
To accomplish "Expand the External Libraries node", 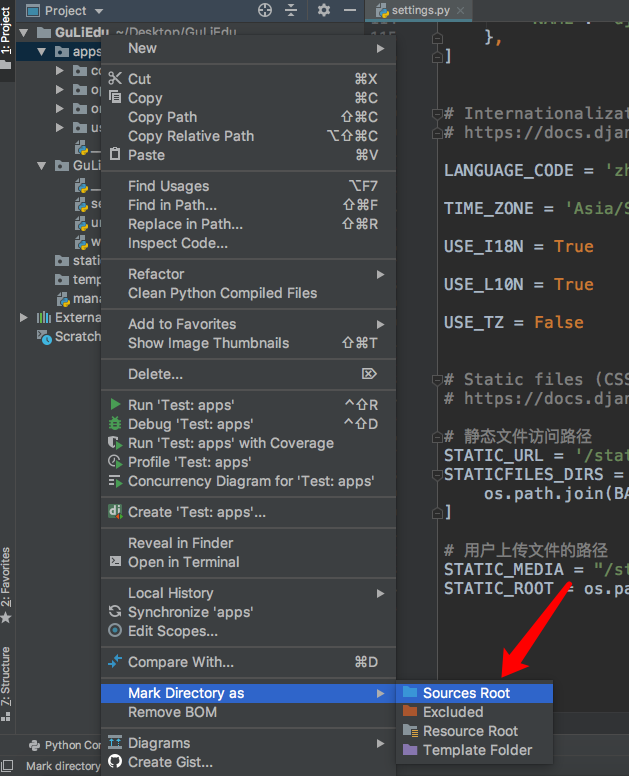I will click(23, 317).
